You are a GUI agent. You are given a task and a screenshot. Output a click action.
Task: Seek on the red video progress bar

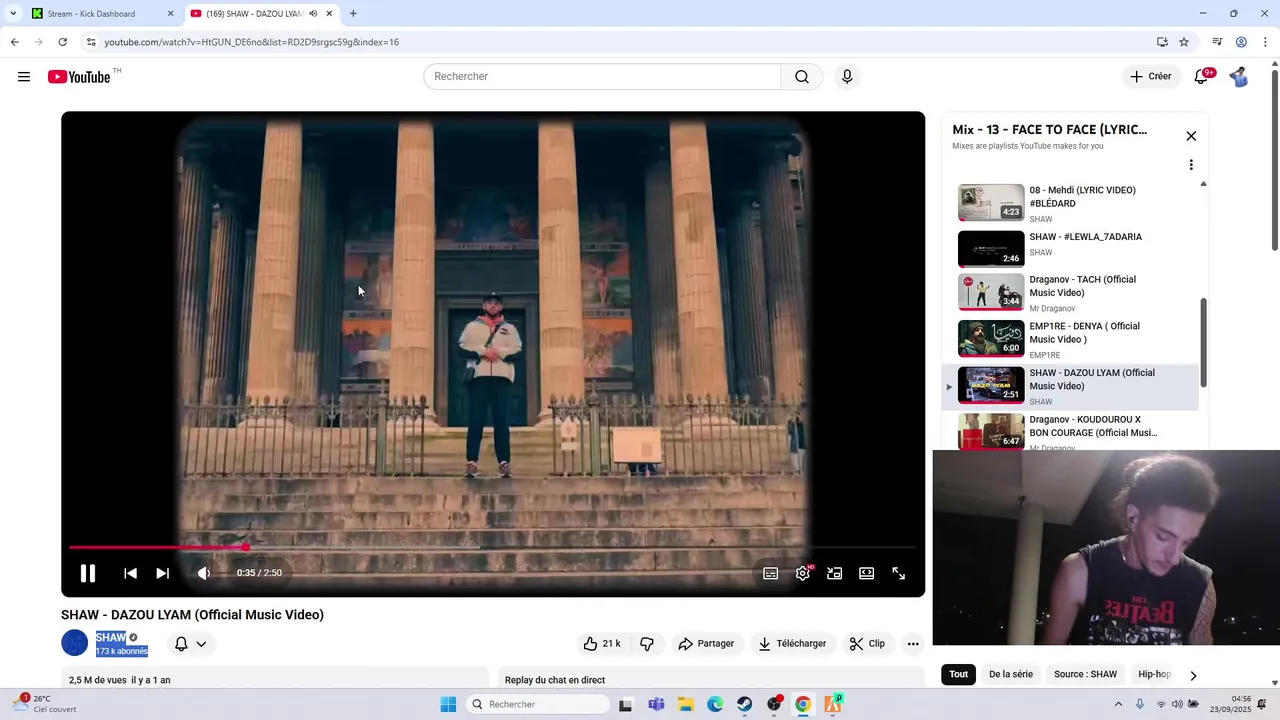[493, 547]
